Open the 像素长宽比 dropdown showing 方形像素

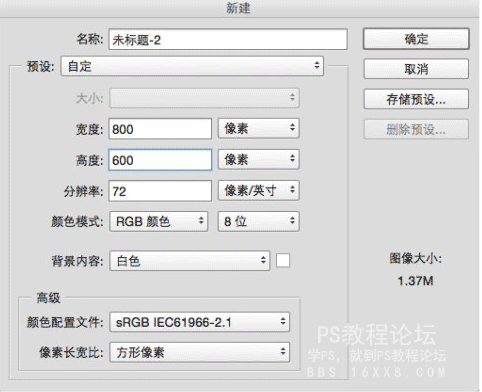tap(200, 352)
